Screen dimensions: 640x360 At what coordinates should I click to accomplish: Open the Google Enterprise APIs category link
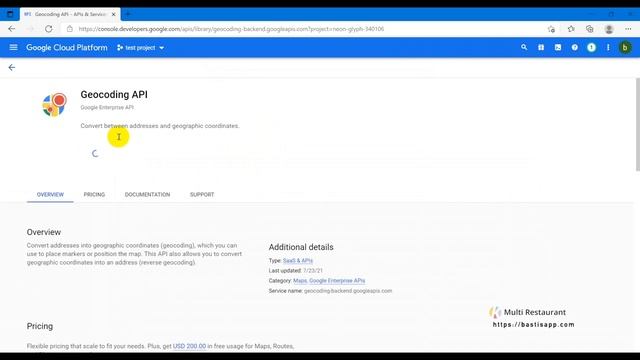(337, 281)
